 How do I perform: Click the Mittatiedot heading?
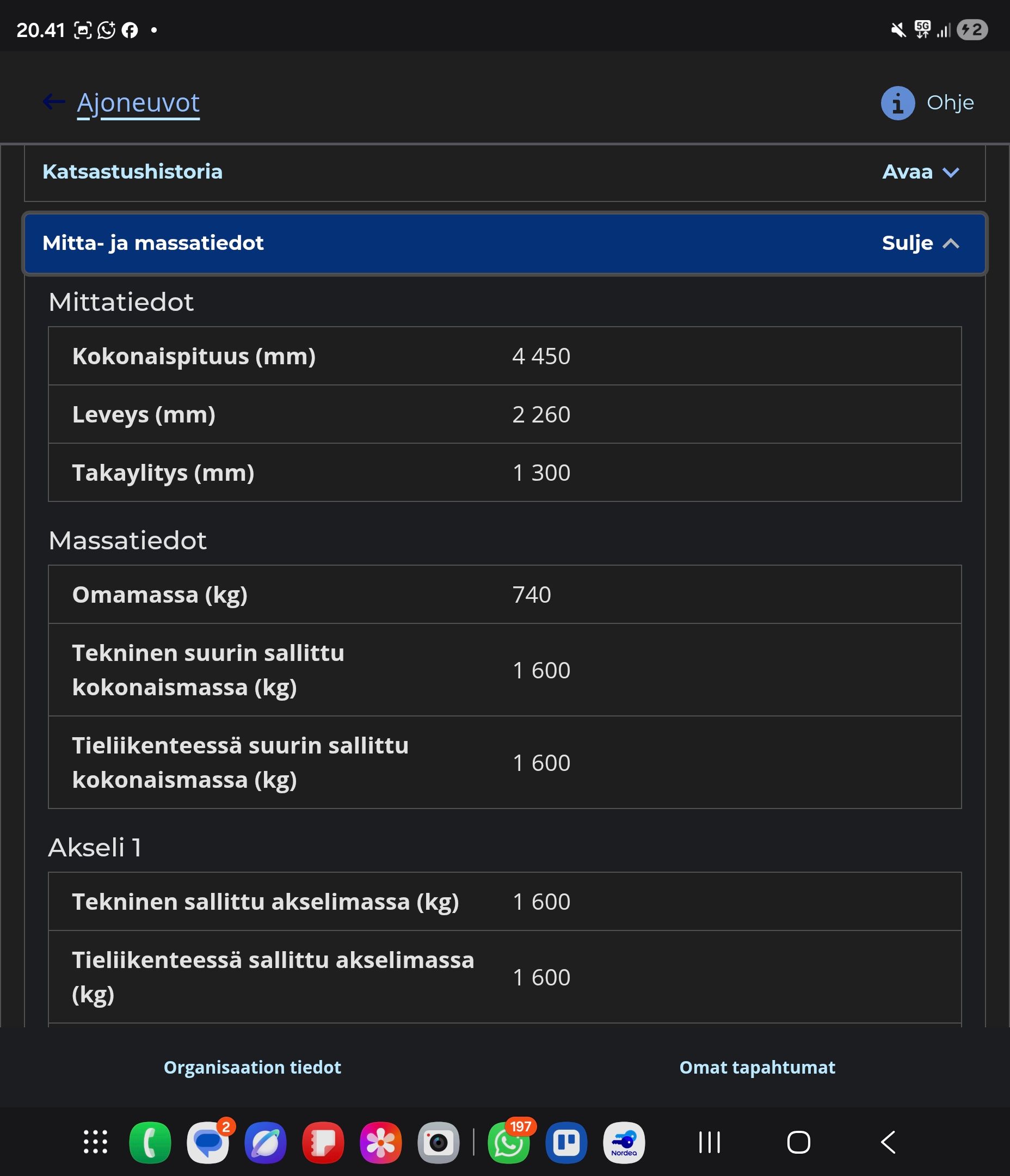(x=121, y=302)
